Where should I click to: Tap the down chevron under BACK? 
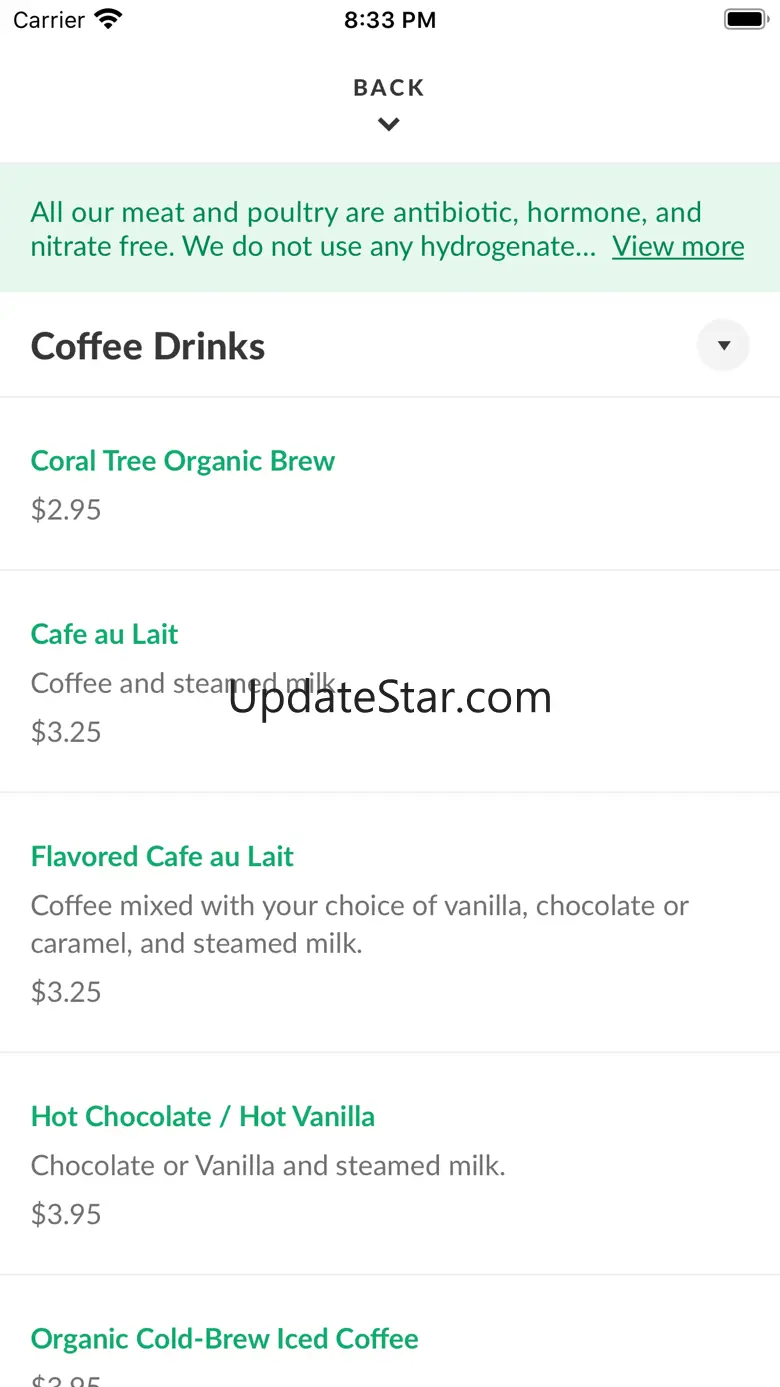coord(389,124)
